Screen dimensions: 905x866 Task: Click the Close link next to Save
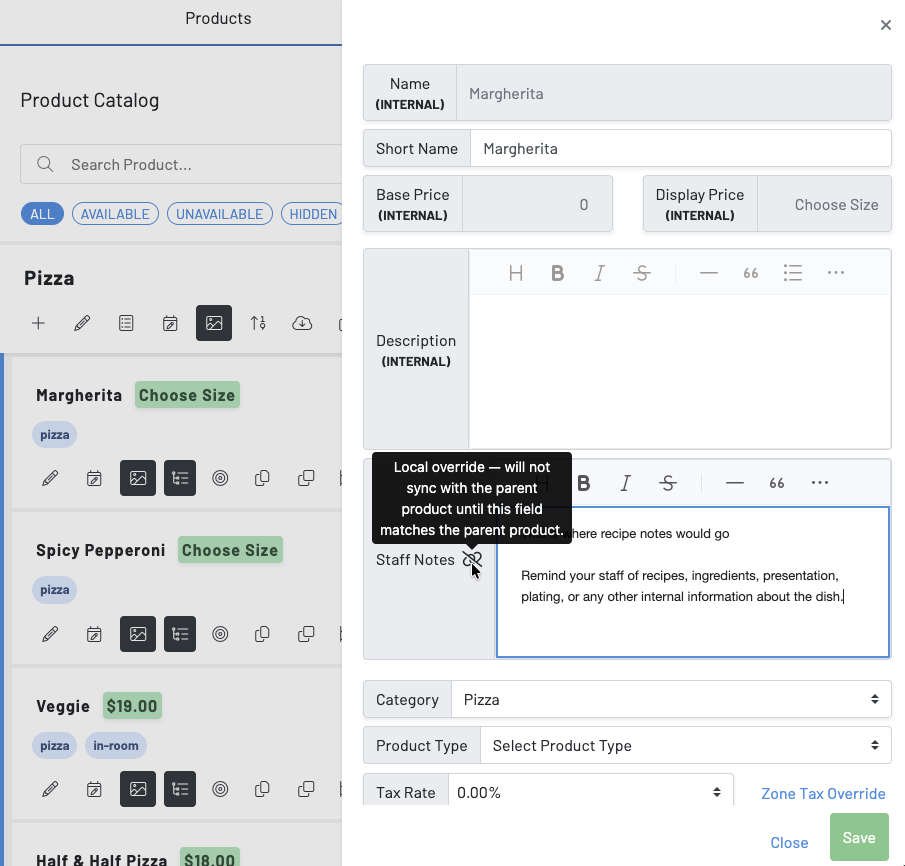(789, 842)
